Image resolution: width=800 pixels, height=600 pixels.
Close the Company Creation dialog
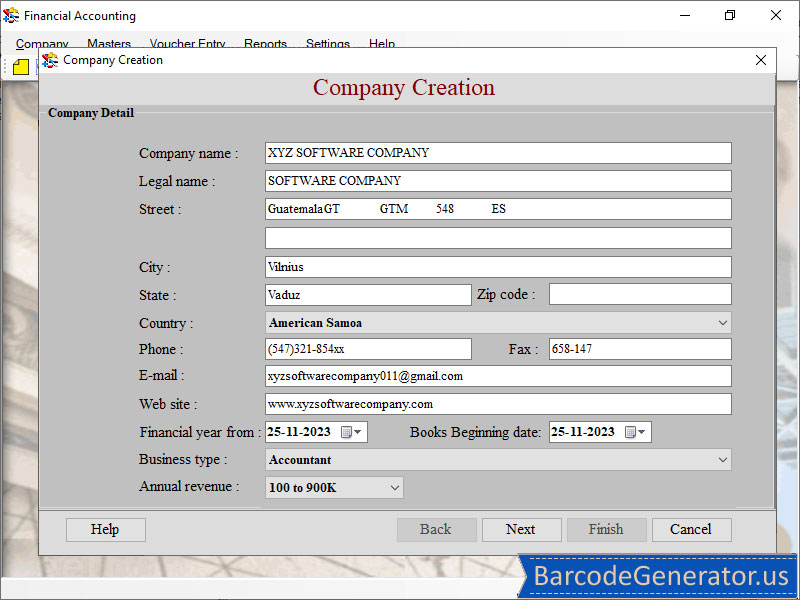(x=761, y=60)
